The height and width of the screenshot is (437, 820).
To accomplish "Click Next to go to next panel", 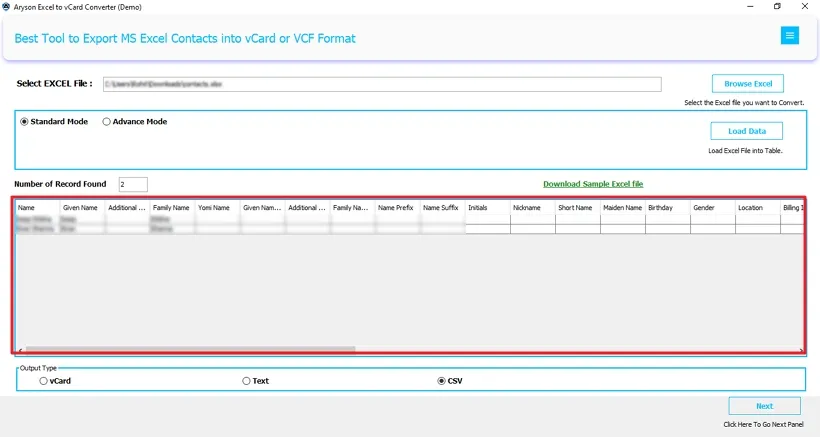I will click(x=765, y=406).
